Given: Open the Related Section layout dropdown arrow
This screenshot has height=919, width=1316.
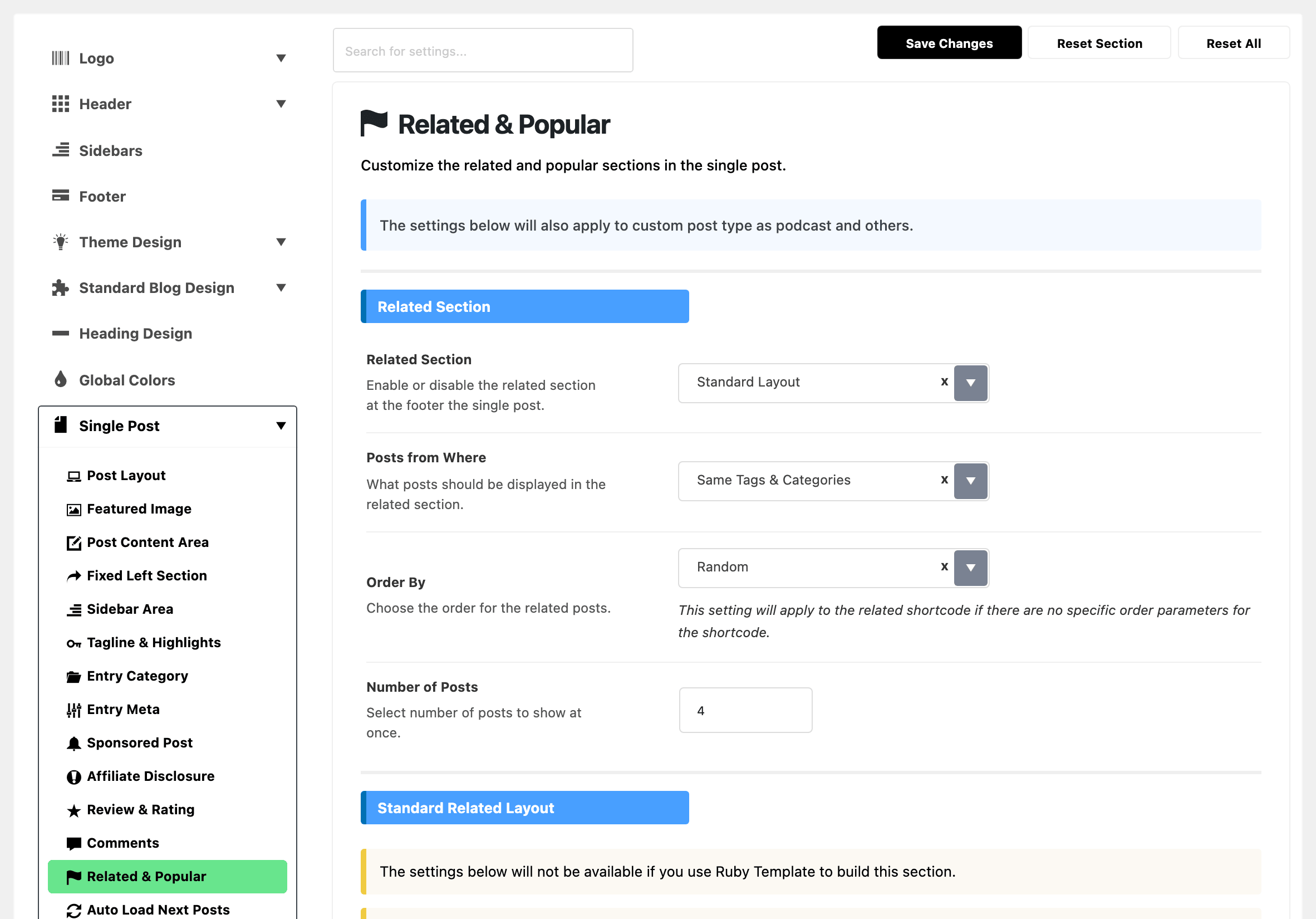Looking at the screenshot, I should (x=970, y=383).
